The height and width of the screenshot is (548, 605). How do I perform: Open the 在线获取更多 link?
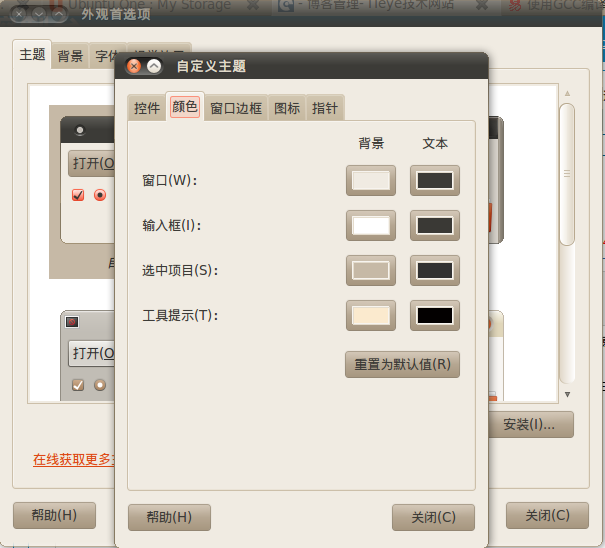click(74, 459)
